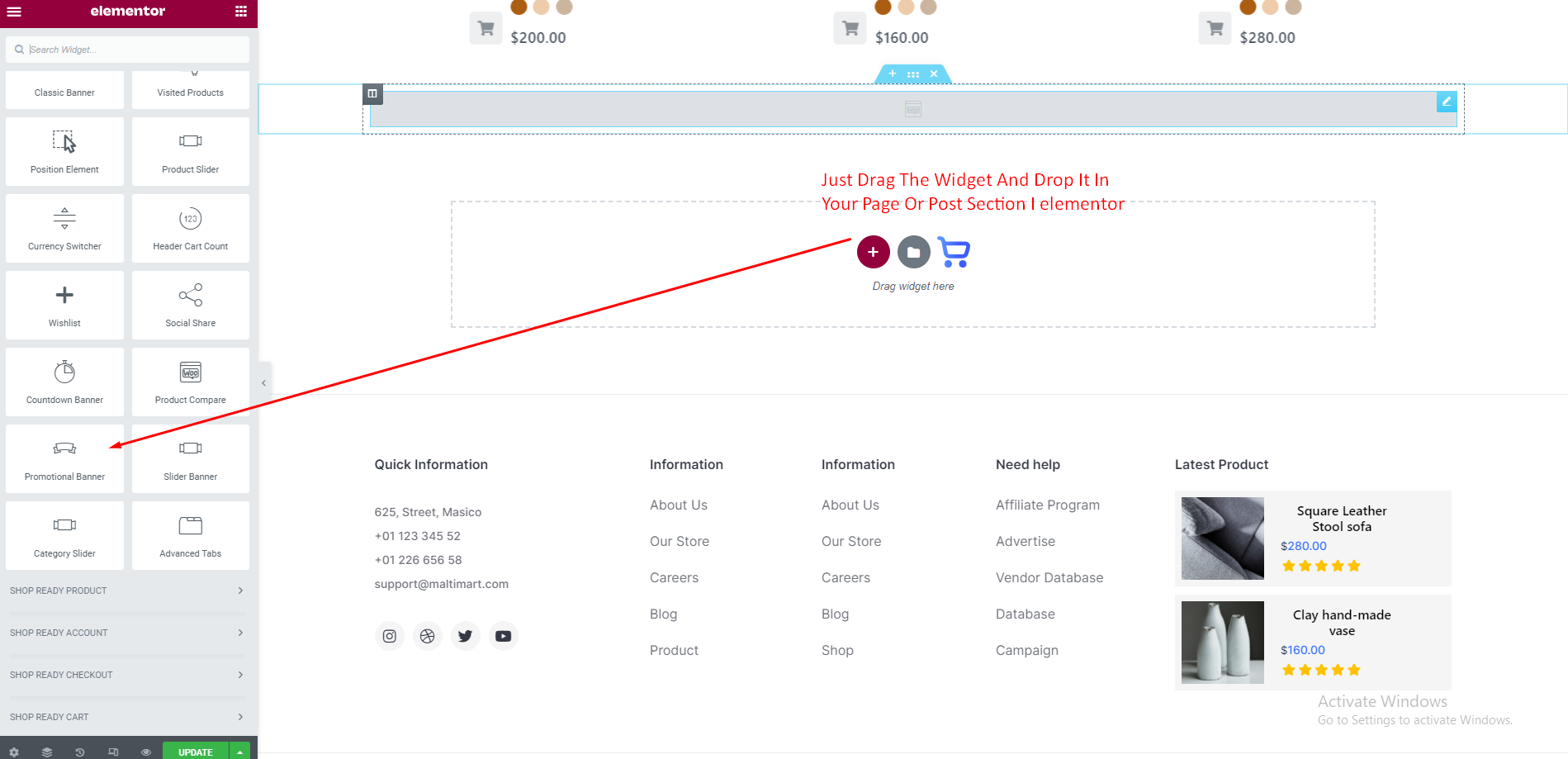Click the green Update button
This screenshot has height=759, width=1568.
(x=196, y=752)
